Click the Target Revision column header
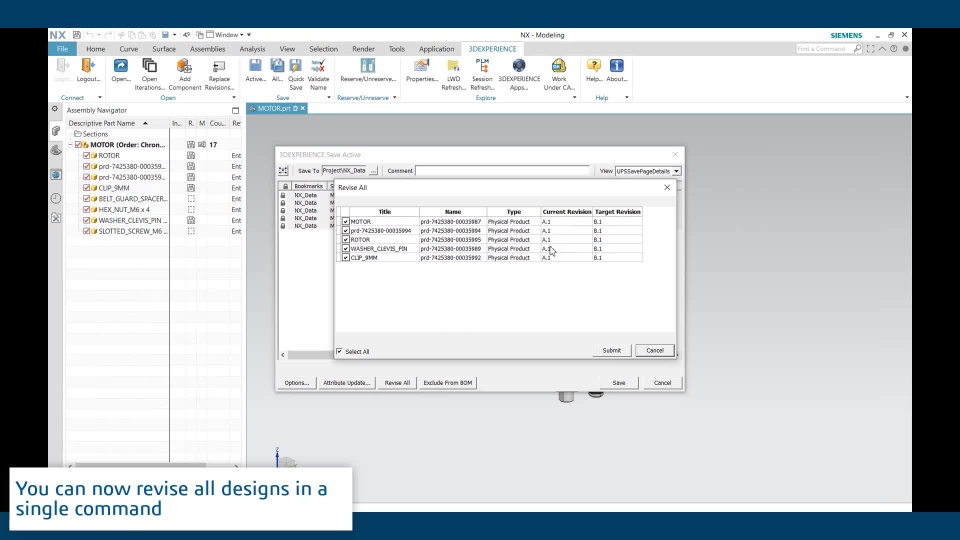This screenshot has width=960, height=540. click(617, 212)
